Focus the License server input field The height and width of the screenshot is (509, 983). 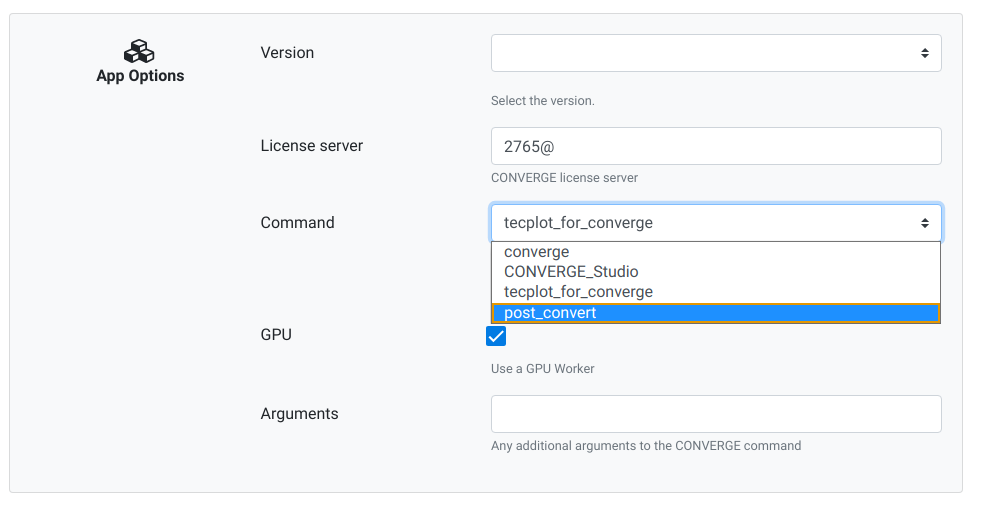(716, 146)
